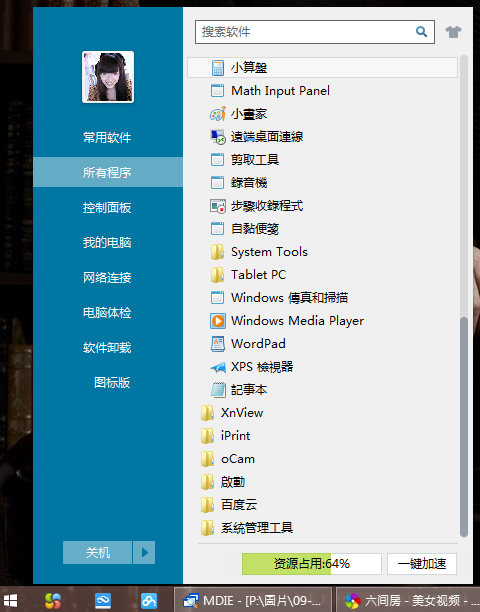Launch 記事本 notepad icon

click(218, 390)
